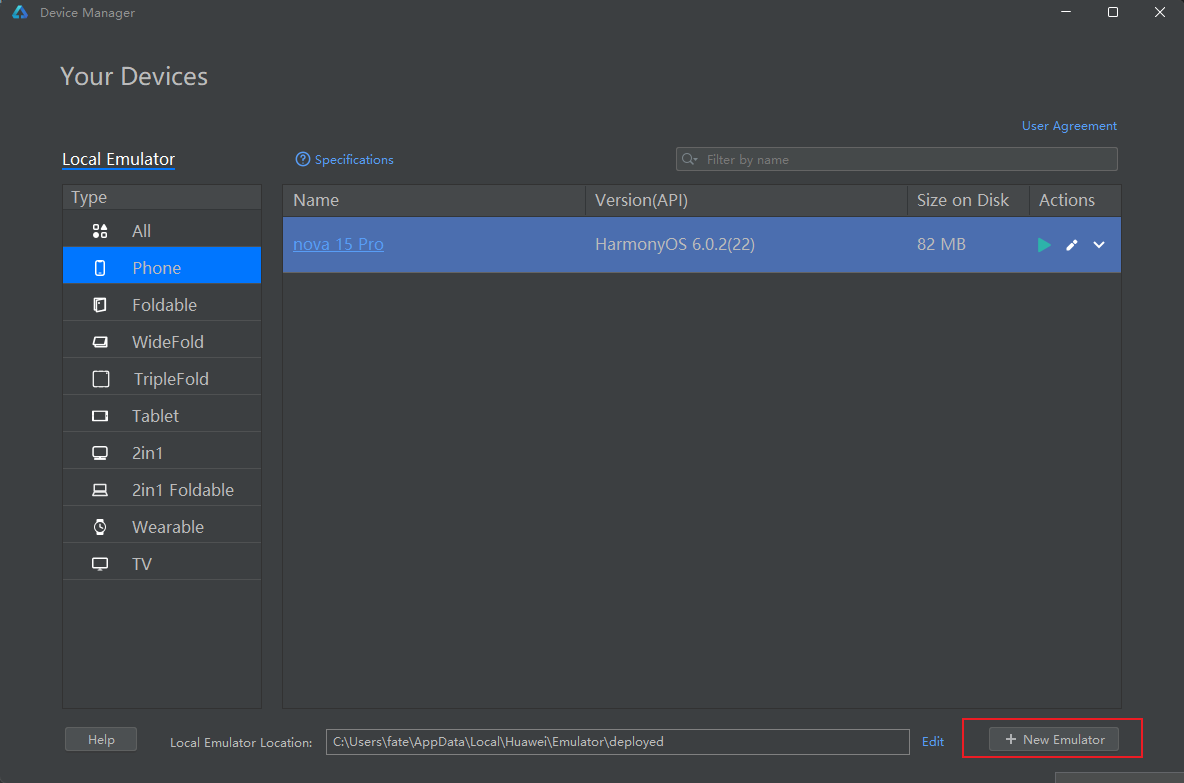Sort by Size on Disk column header

click(x=968, y=200)
